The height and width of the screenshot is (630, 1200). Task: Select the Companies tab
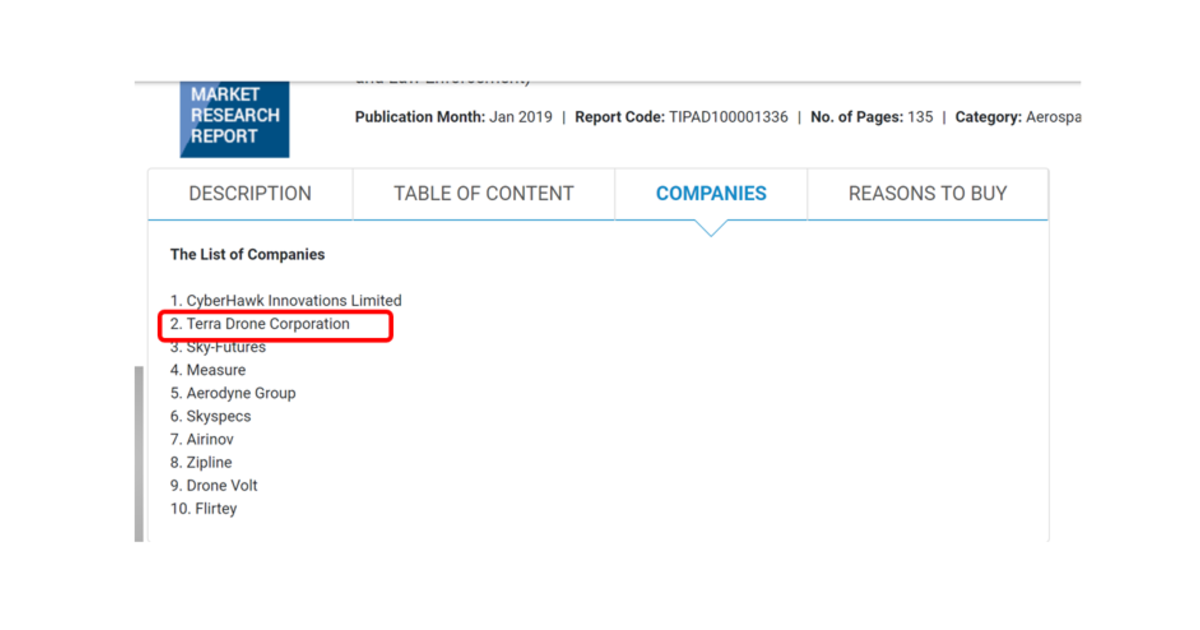click(x=711, y=194)
